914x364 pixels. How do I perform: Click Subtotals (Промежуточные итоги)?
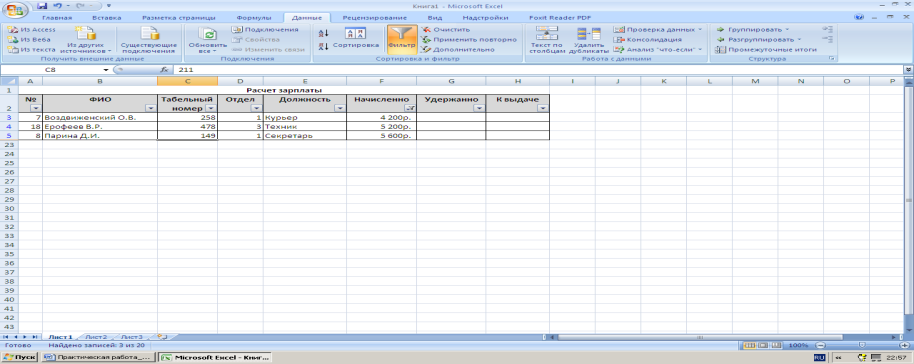coord(767,50)
